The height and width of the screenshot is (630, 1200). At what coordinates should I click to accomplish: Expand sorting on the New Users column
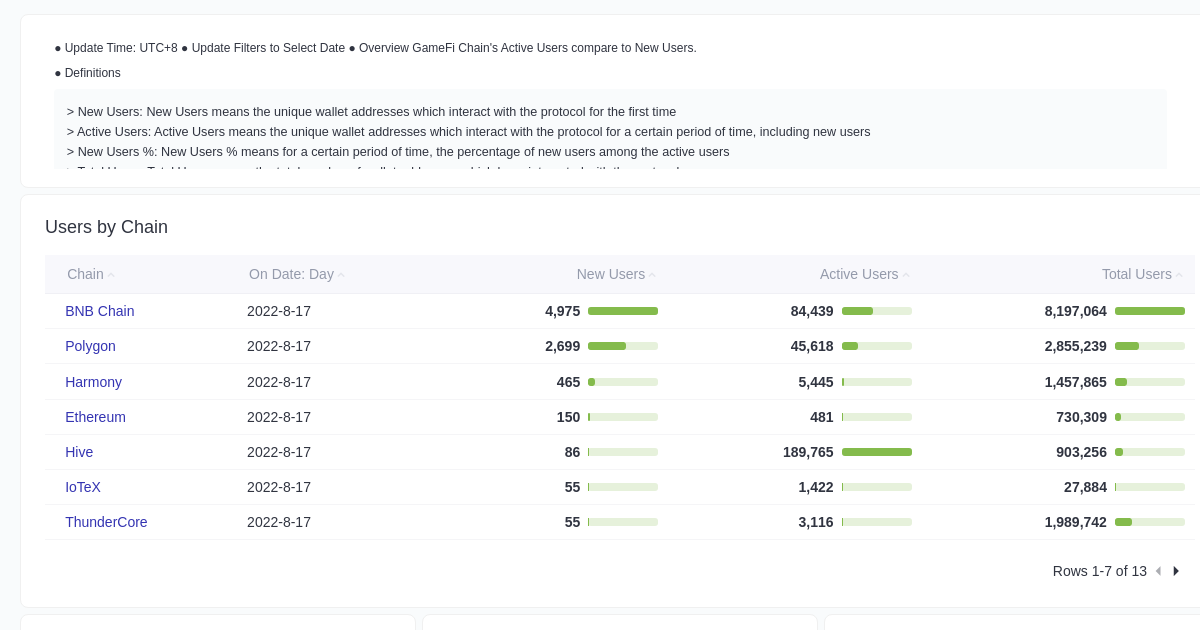(651, 276)
